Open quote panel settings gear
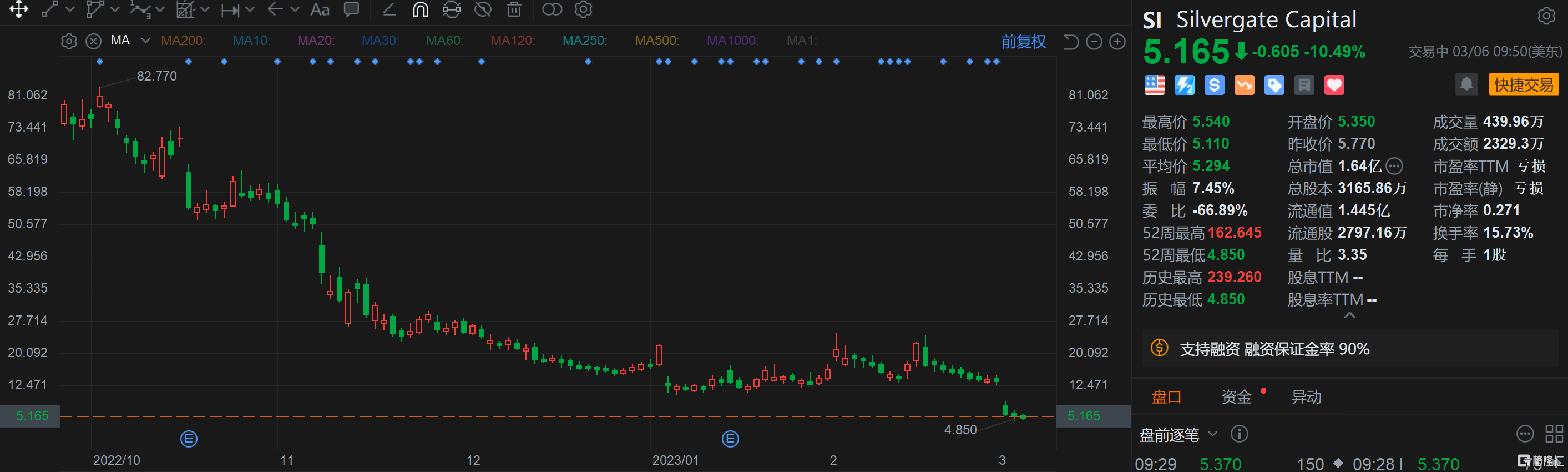Viewport: 1568px width, 472px height. tap(1547, 16)
